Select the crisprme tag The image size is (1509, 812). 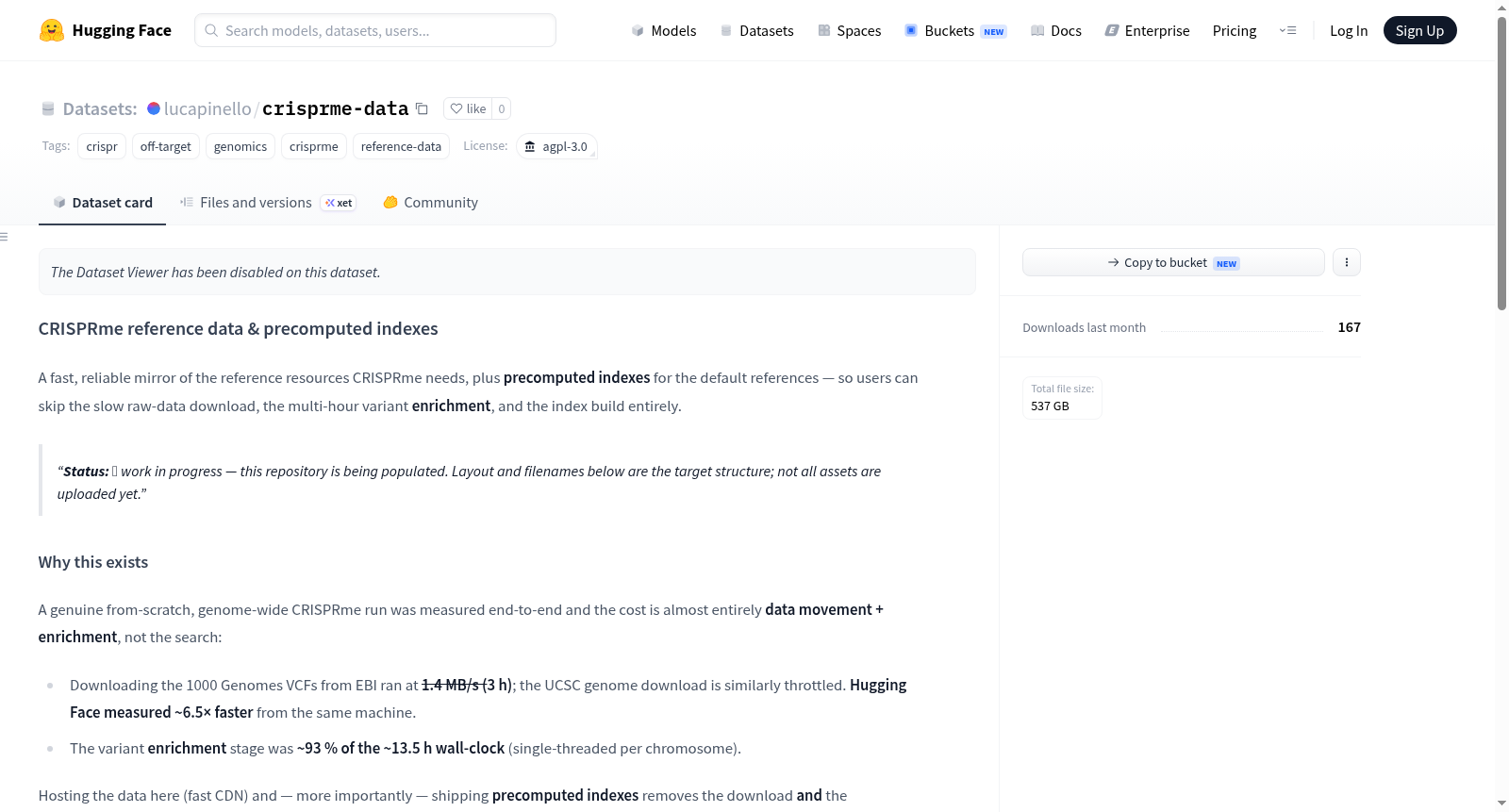pos(314,146)
